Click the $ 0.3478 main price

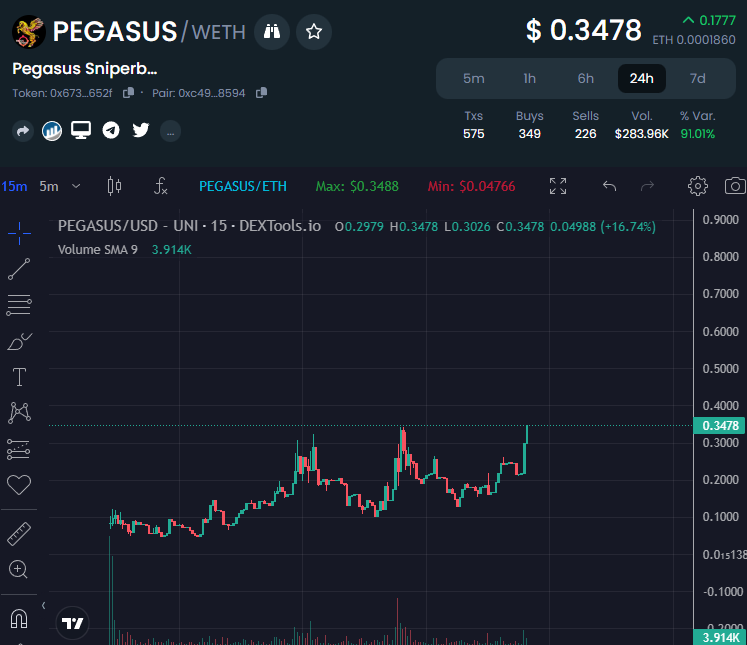(584, 30)
